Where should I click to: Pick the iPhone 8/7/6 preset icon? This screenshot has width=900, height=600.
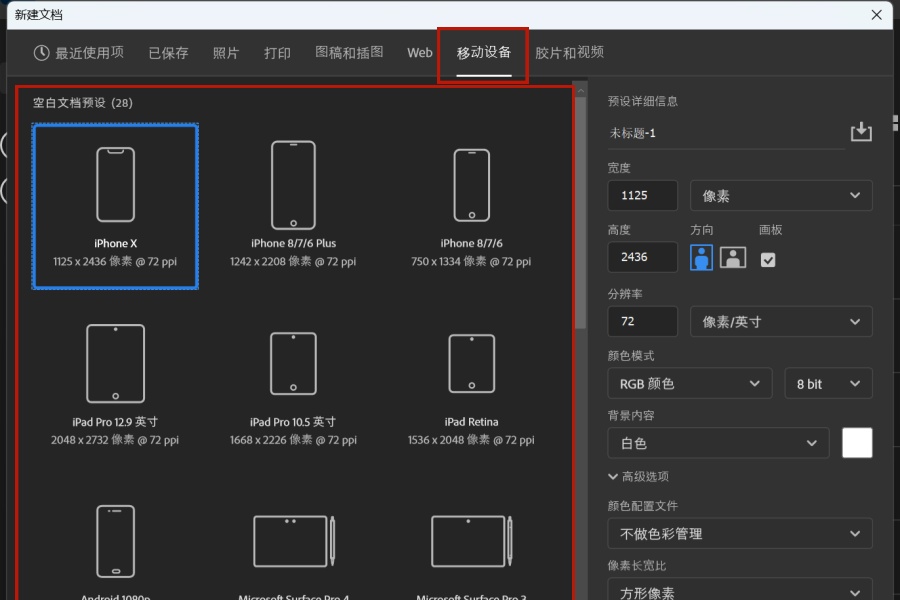472,185
